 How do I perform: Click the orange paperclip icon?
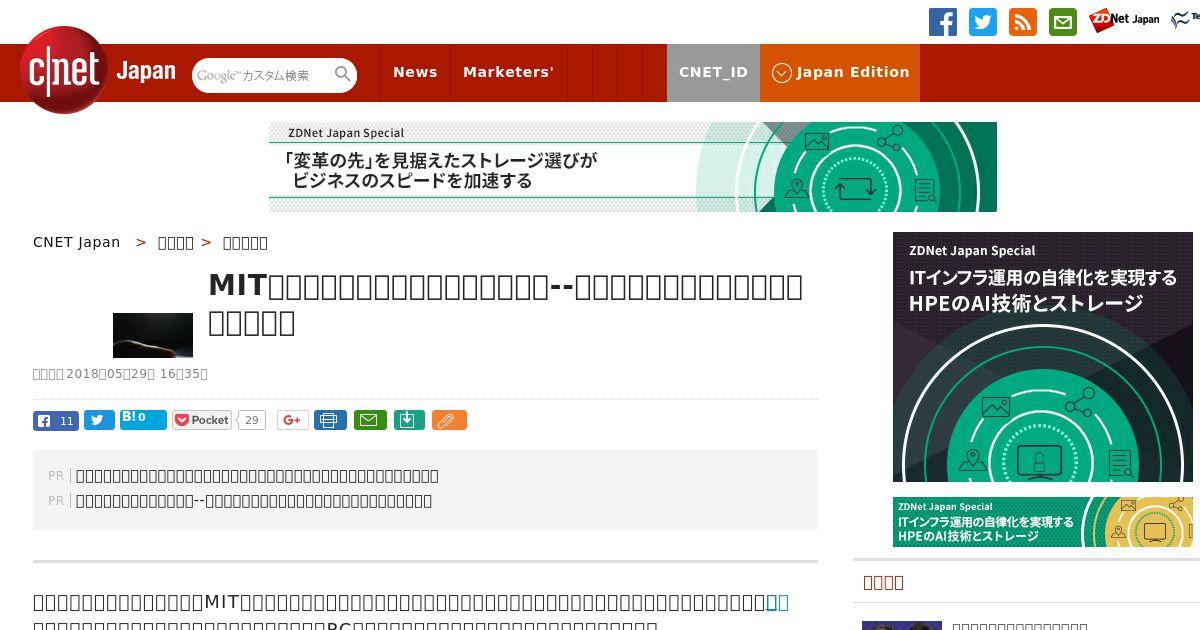pyautogui.click(x=449, y=420)
